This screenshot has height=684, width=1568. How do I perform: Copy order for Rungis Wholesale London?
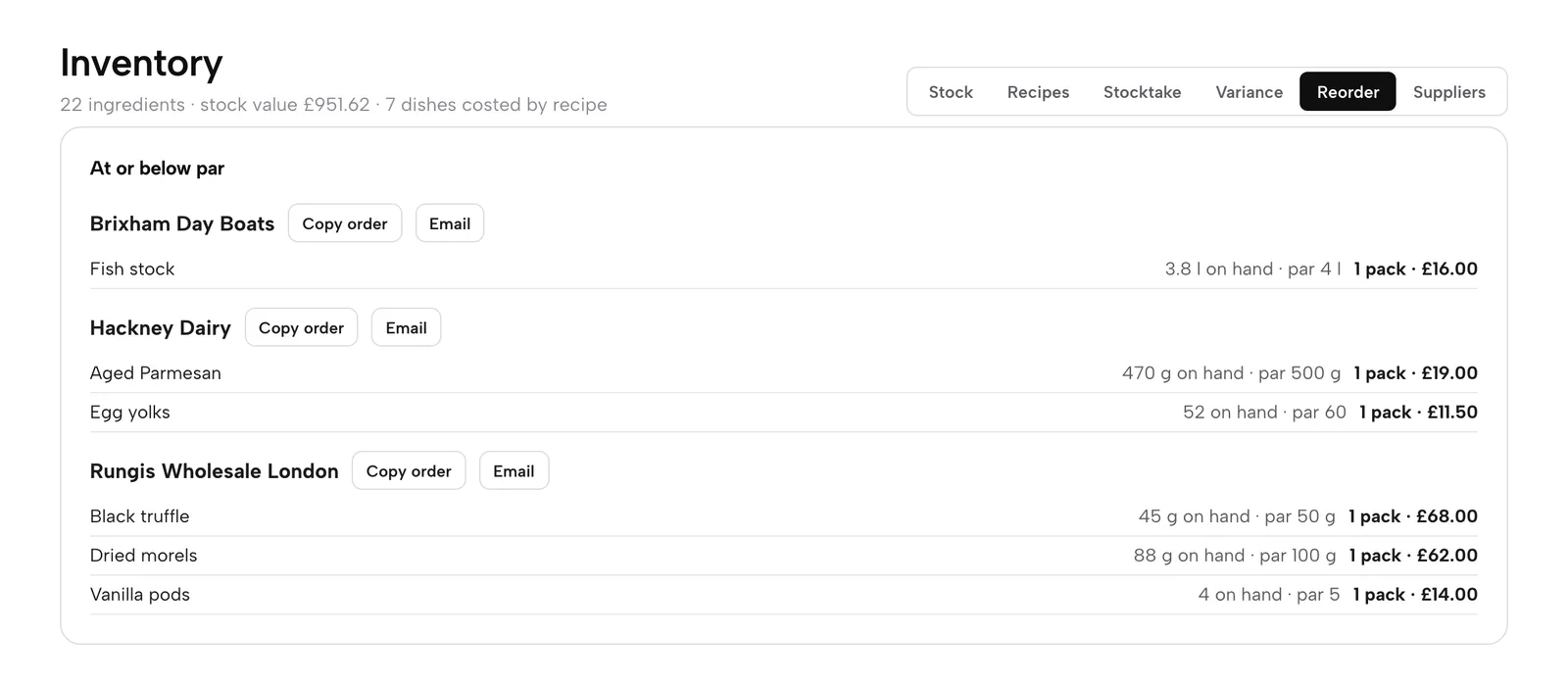(409, 471)
